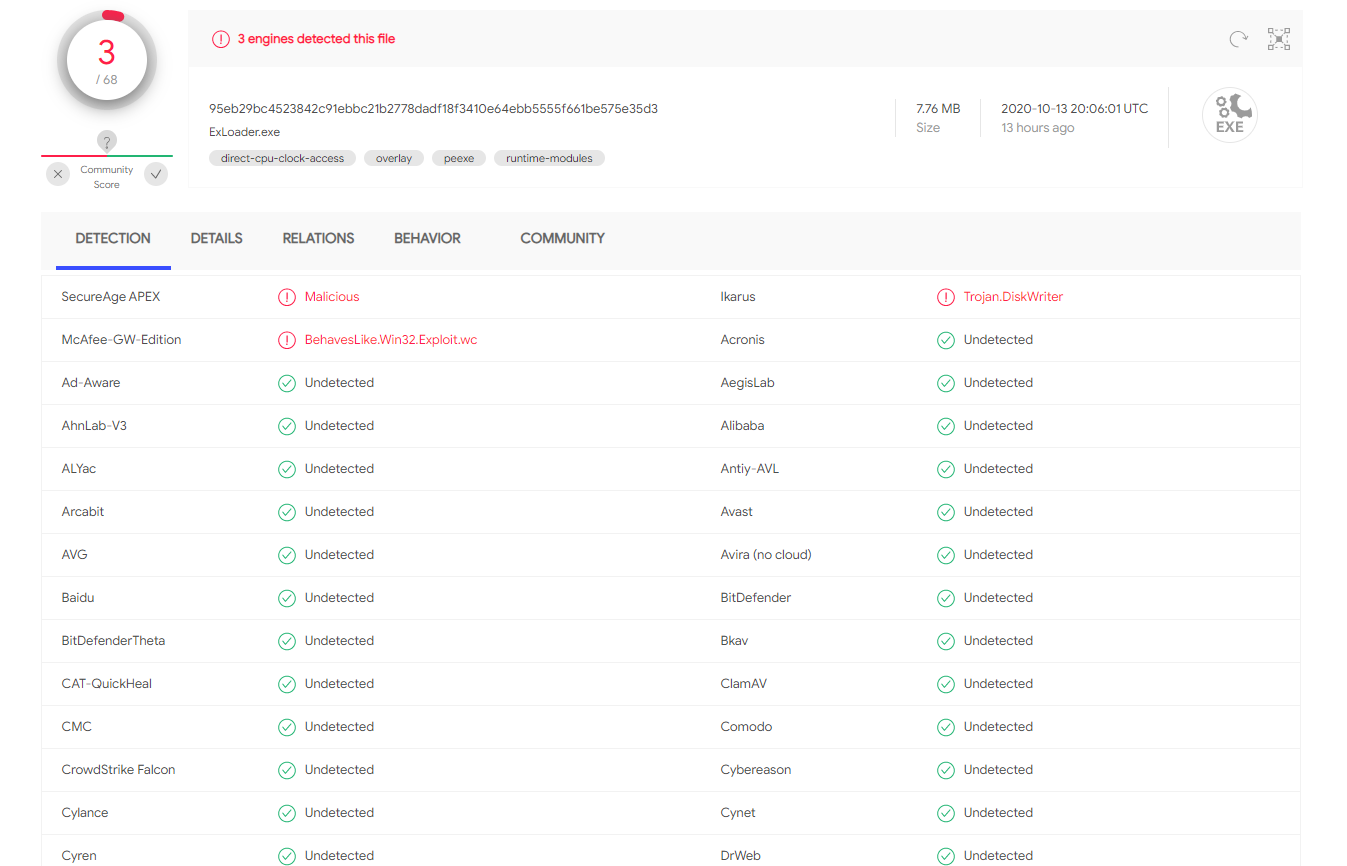Click the detection score circular gauge

[107, 61]
